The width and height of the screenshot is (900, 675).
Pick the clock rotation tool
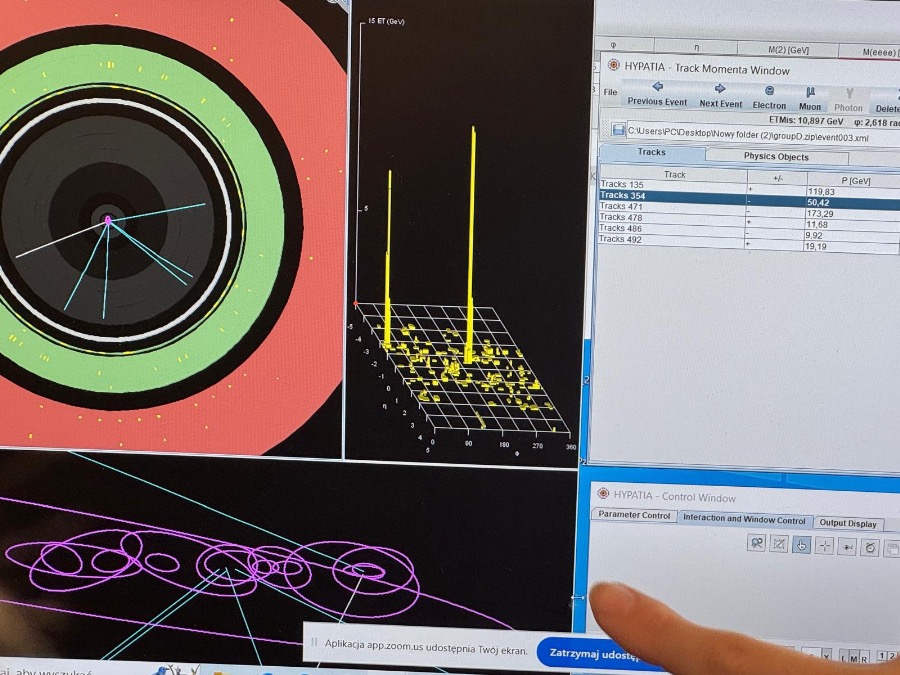tap(870, 547)
